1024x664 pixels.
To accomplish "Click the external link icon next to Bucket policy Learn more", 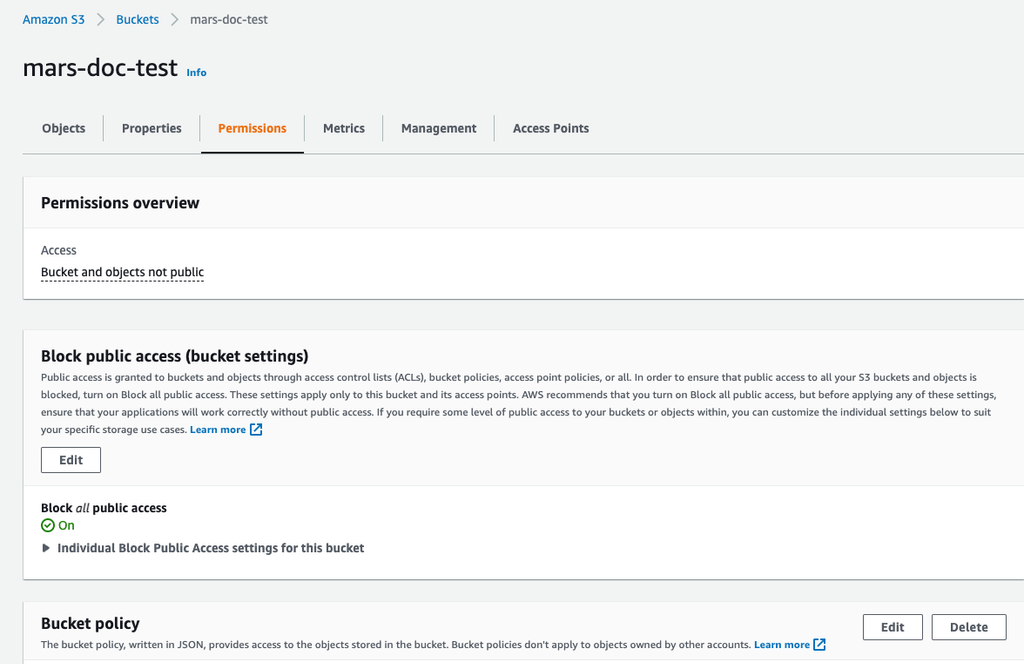I will [x=817, y=644].
